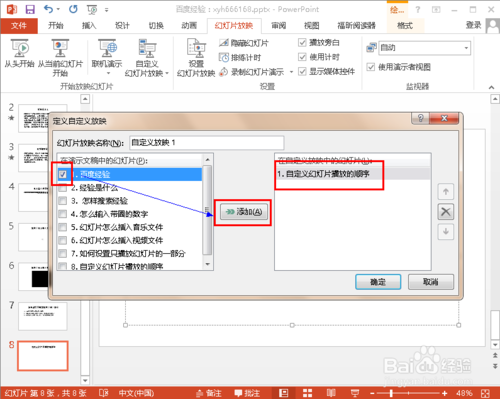Toggle 显示媒体控件 checkbox

tap(302, 71)
